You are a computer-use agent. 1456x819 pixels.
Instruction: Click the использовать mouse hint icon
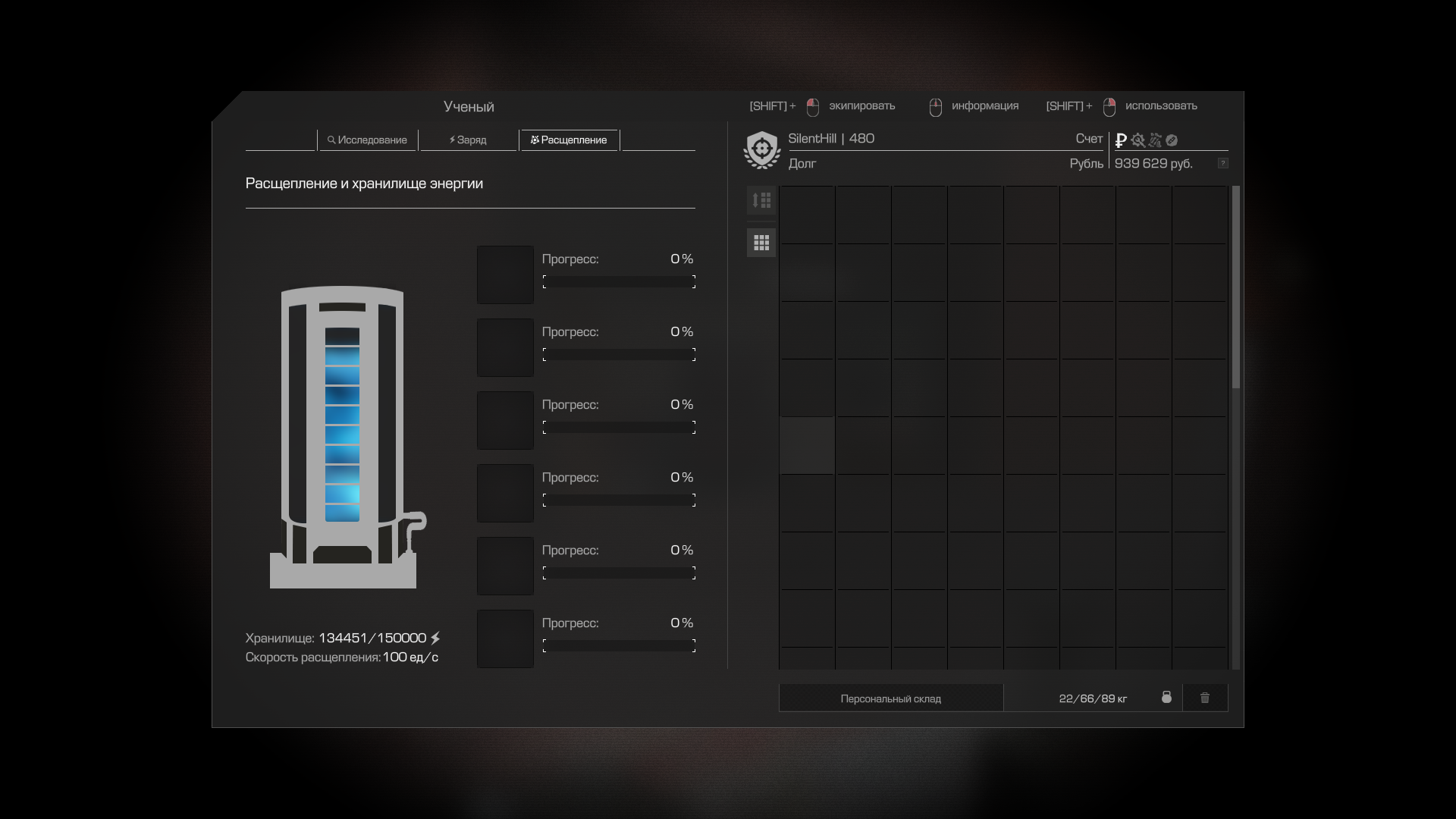[1109, 107]
